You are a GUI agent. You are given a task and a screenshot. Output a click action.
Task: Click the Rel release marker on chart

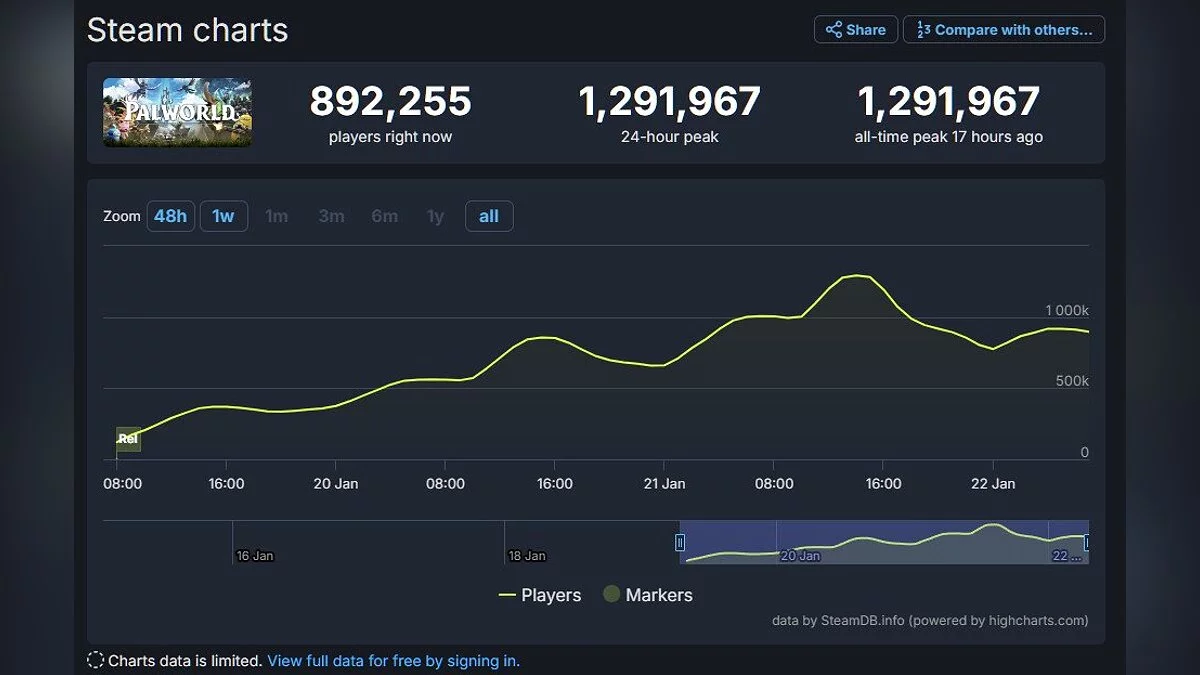[x=128, y=439]
